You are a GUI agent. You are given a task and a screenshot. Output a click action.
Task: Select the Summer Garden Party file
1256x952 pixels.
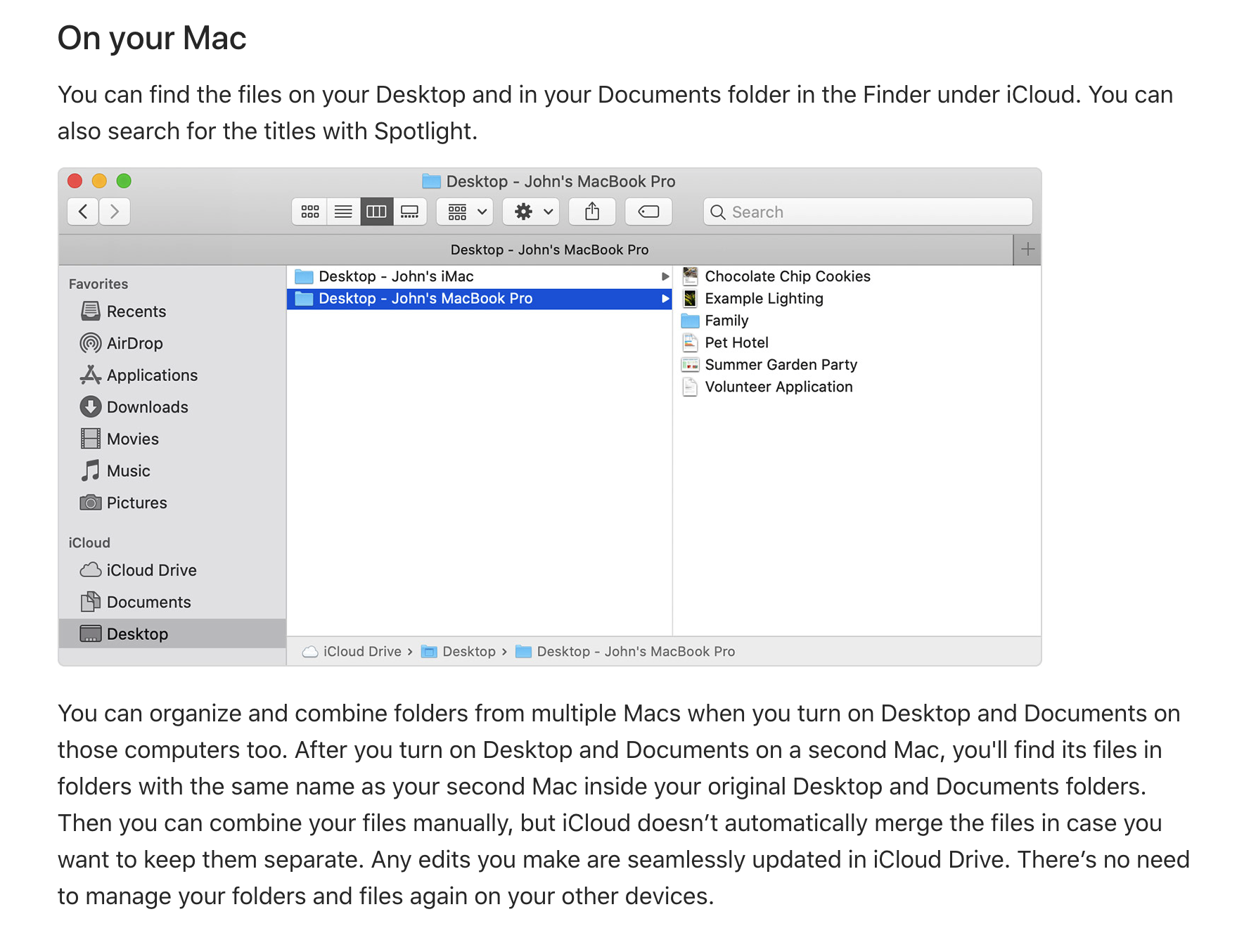[769, 365]
